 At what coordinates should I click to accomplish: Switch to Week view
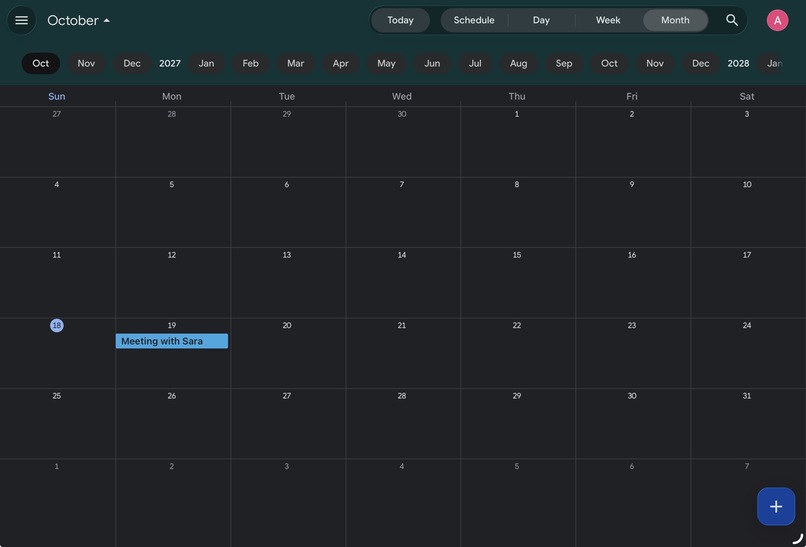(608, 20)
